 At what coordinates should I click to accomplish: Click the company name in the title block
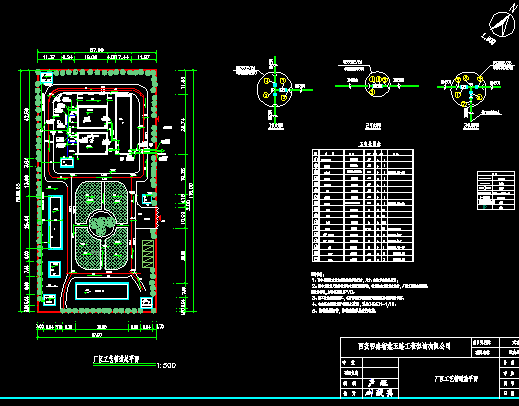point(404,346)
